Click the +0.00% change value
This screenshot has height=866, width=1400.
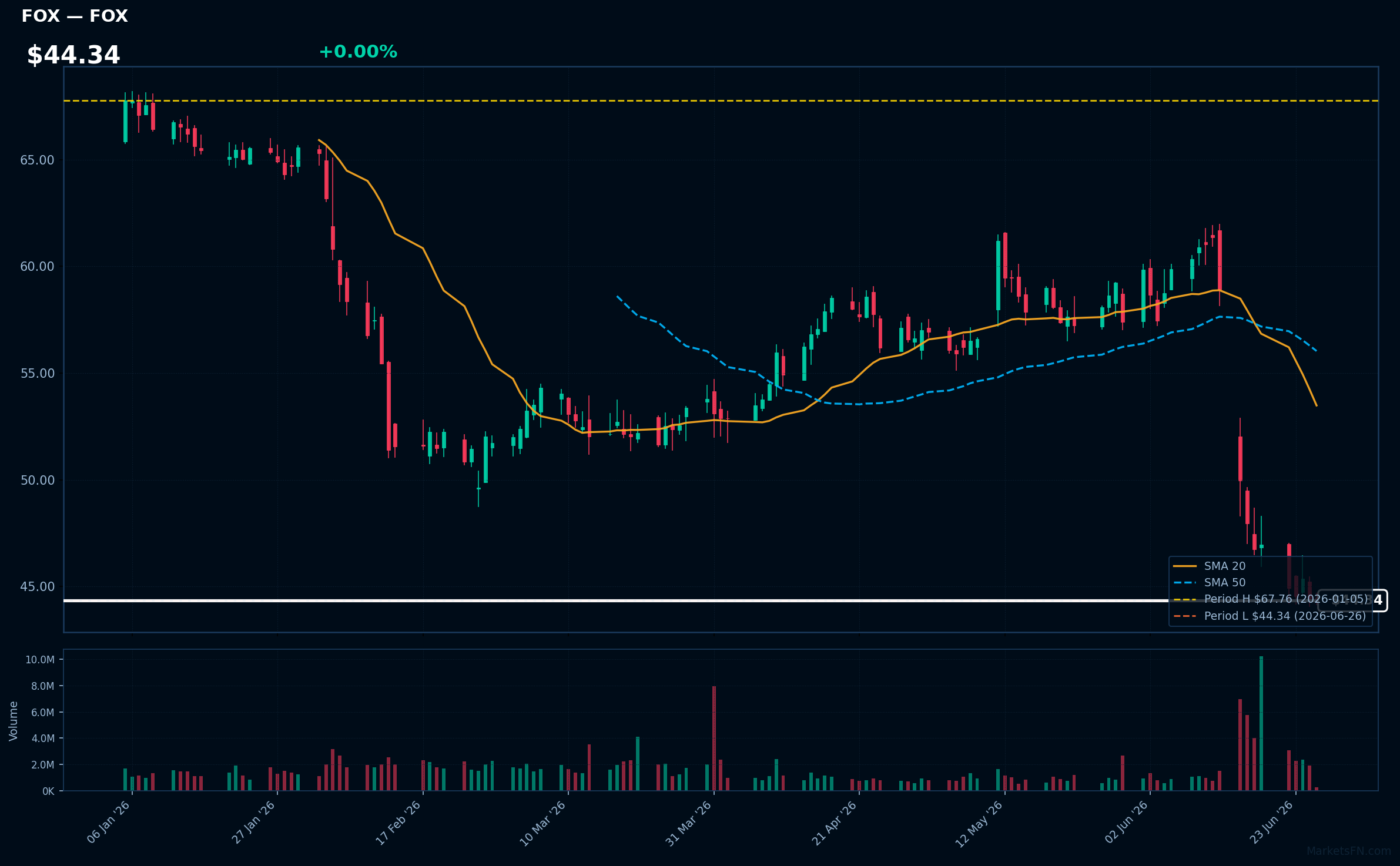tap(358, 52)
